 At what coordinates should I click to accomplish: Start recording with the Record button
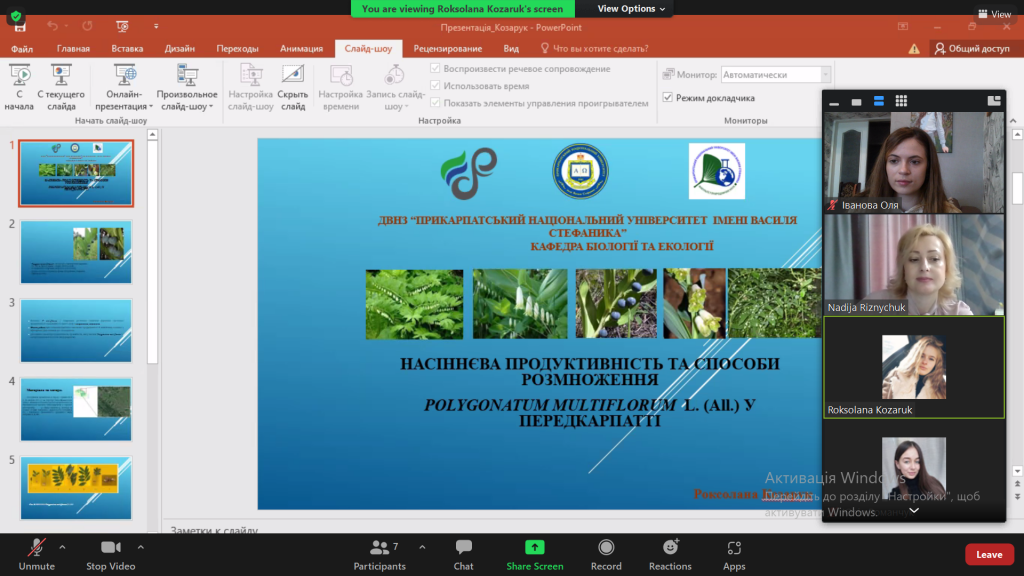tap(605, 548)
